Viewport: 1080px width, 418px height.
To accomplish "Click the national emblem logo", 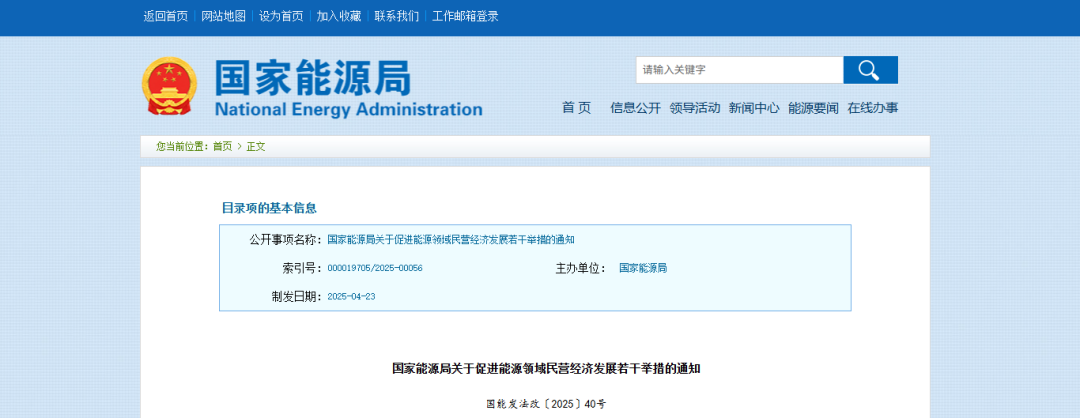I will click(169, 87).
